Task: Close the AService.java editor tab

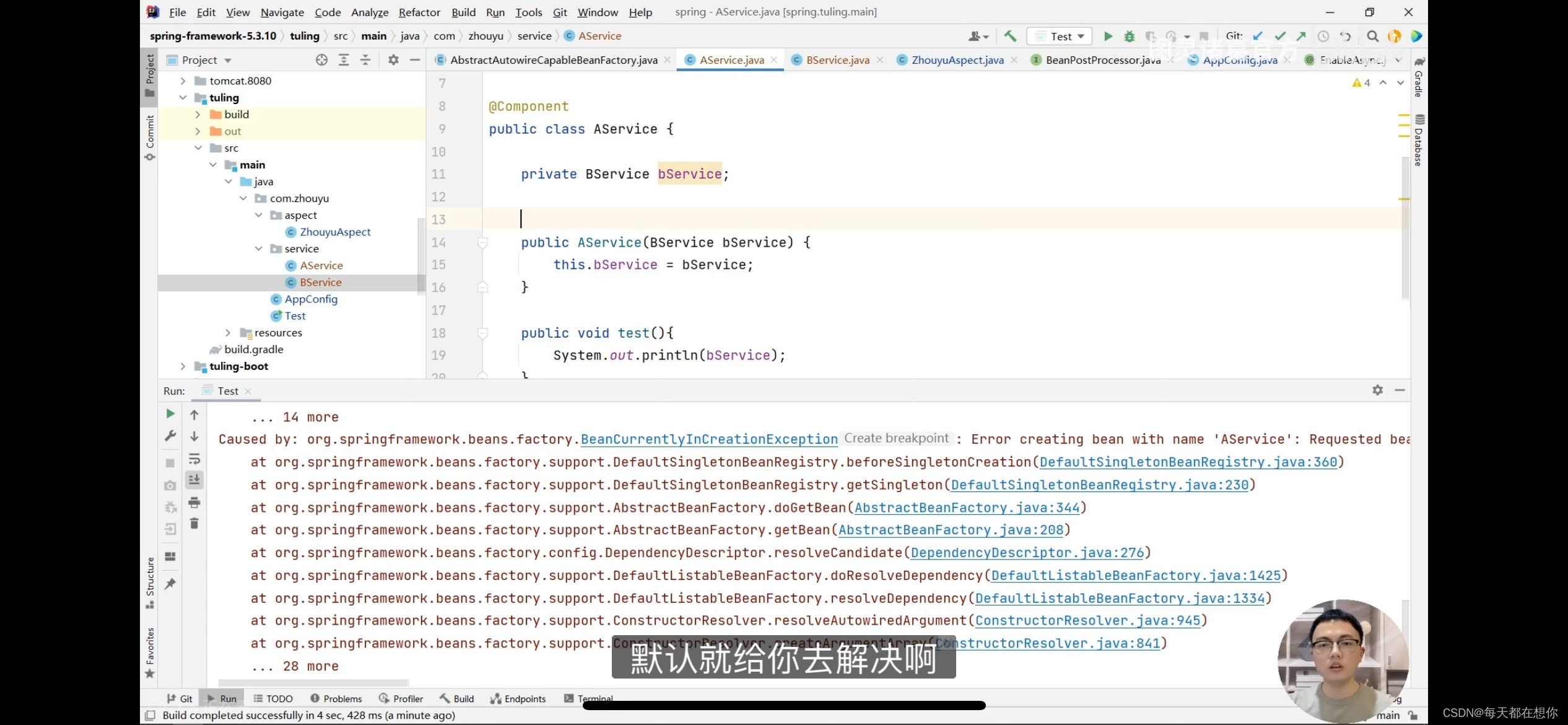Action: point(774,59)
